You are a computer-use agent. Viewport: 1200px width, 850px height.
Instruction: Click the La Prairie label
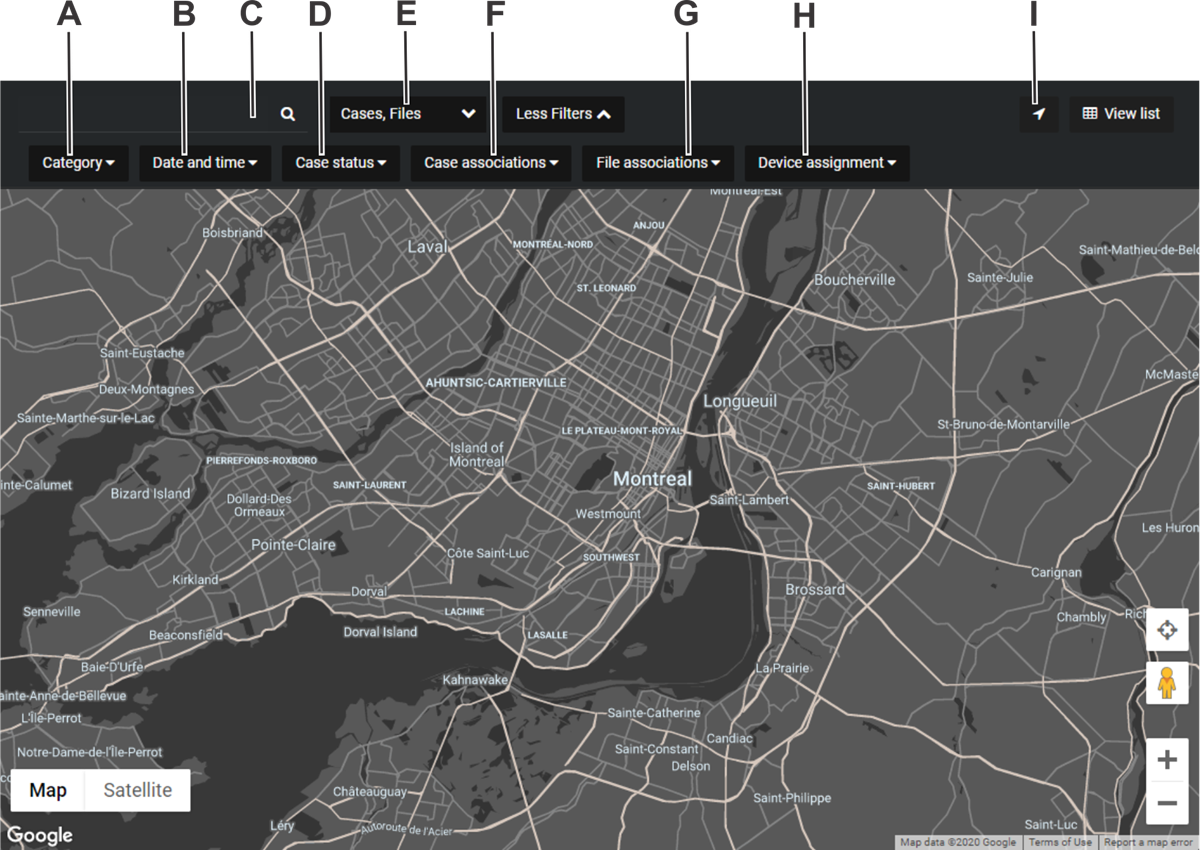coord(781,667)
